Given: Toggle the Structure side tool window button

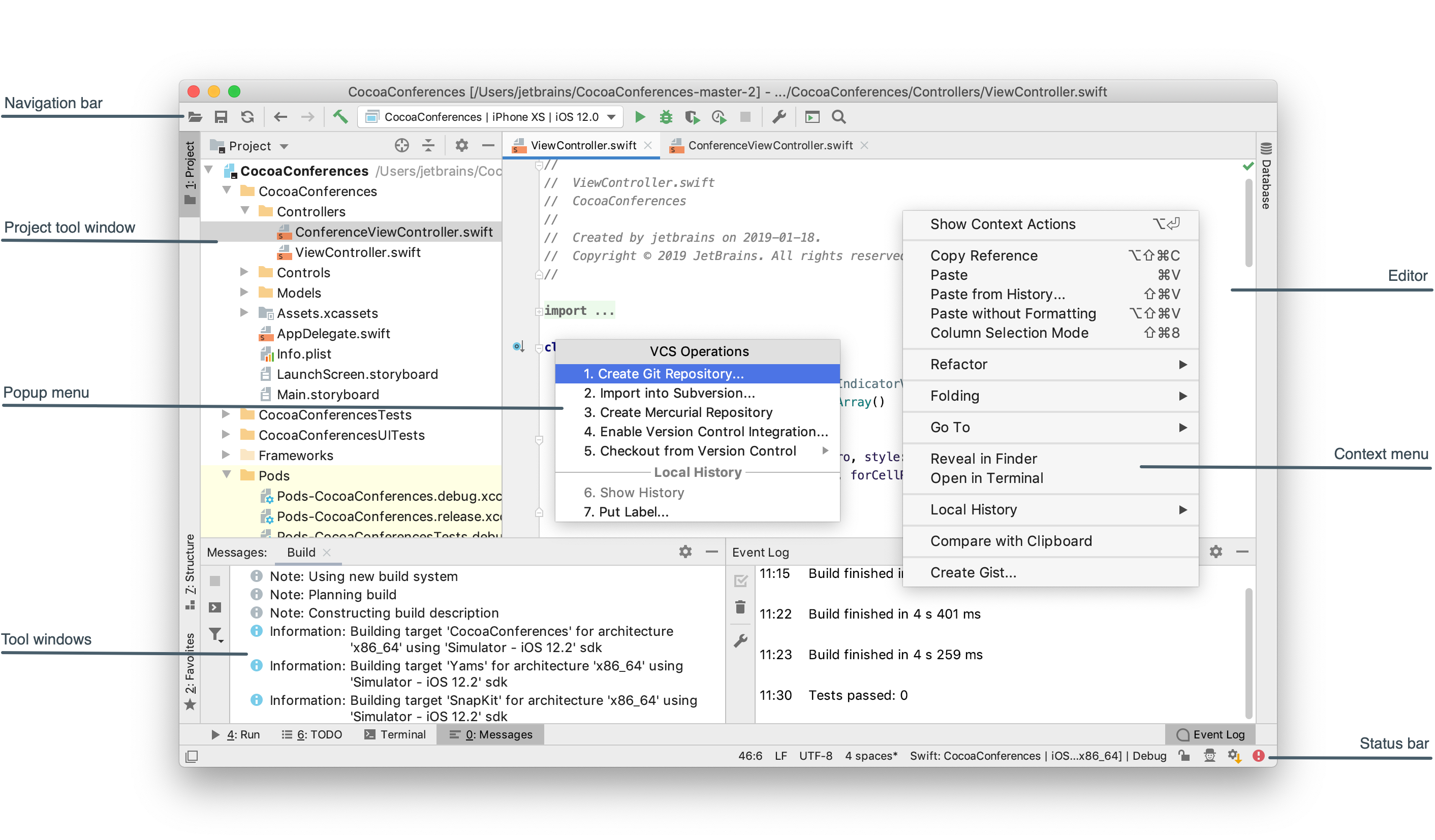Looking at the screenshot, I should click(x=190, y=572).
